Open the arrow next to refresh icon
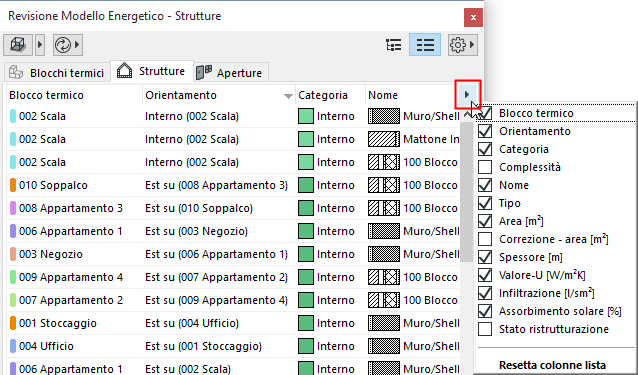This screenshot has height=375, width=638. (78, 45)
